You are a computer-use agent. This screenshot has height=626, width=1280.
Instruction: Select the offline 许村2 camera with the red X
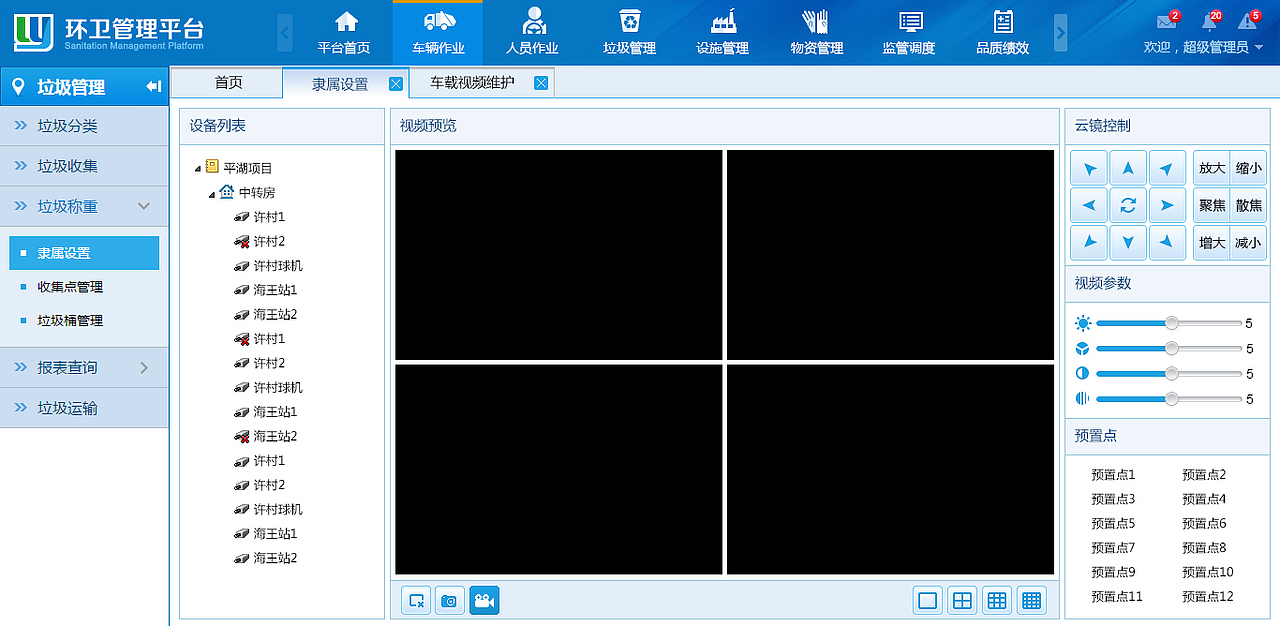pyautogui.click(x=260, y=241)
